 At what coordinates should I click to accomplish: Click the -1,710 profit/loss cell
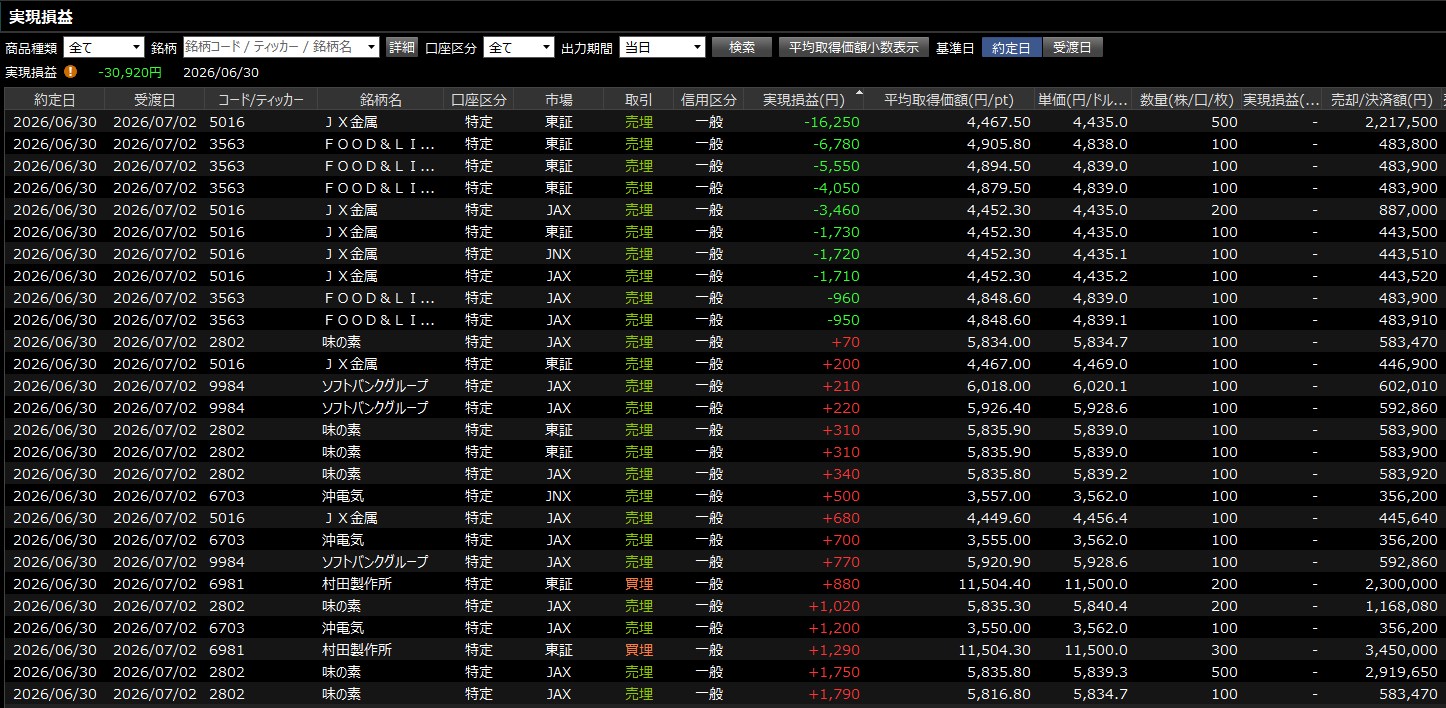835,276
